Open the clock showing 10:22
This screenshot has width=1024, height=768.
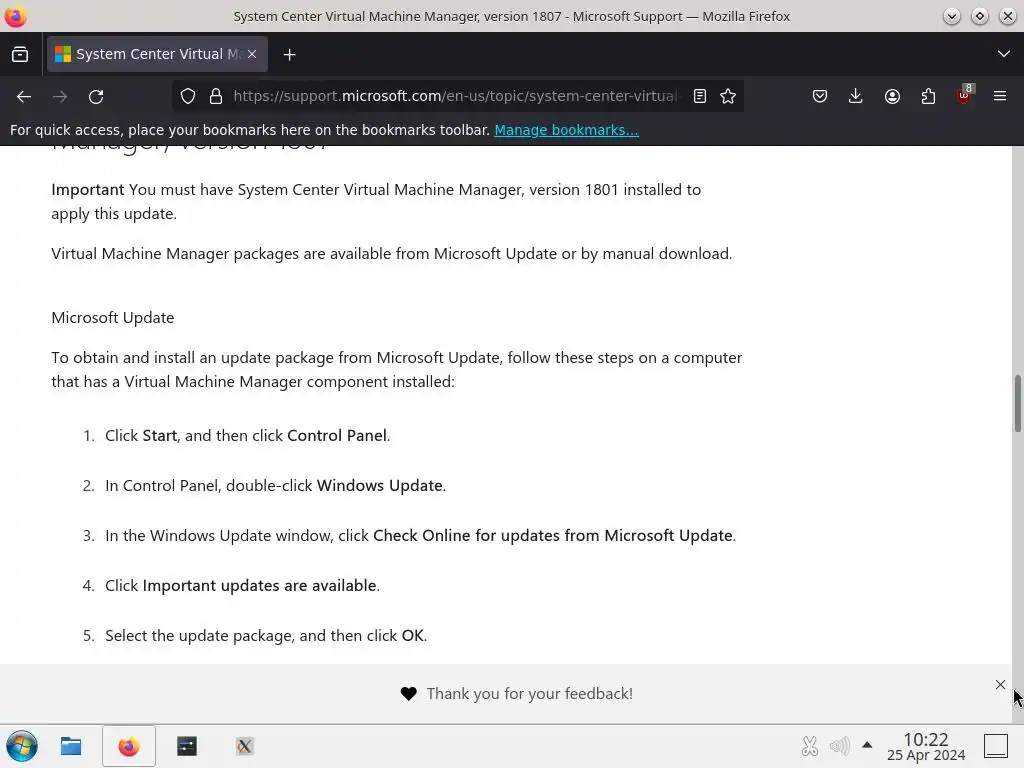(x=925, y=746)
